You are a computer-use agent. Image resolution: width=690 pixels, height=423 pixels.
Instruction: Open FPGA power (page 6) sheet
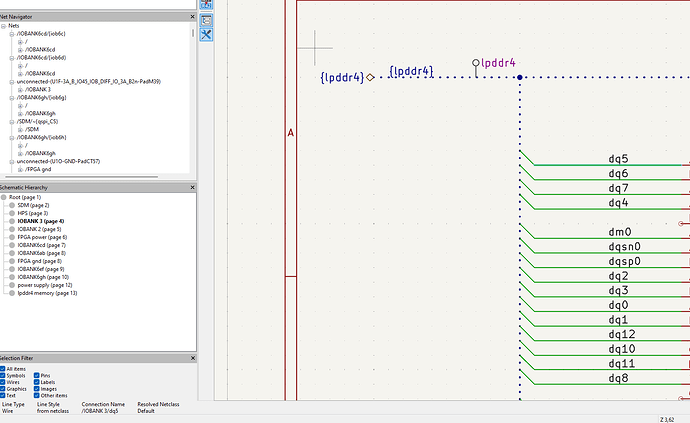42,237
